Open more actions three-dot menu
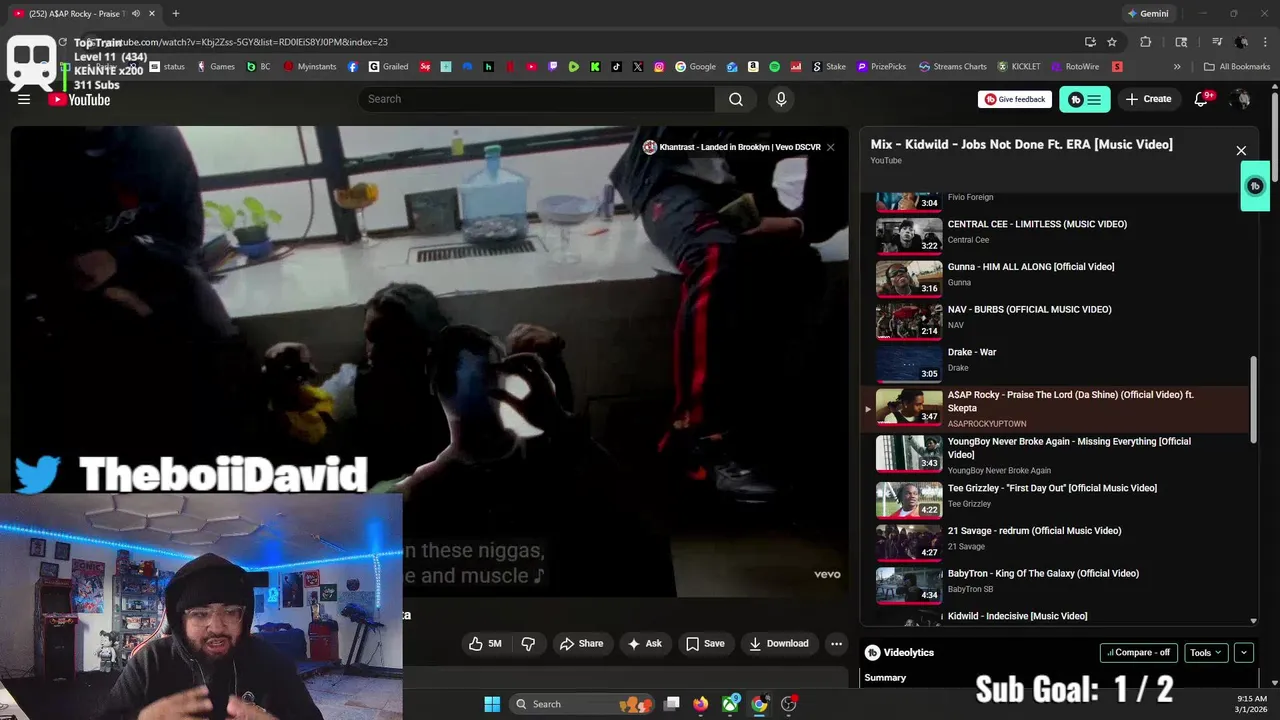1280x720 pixels. point(836,644)
